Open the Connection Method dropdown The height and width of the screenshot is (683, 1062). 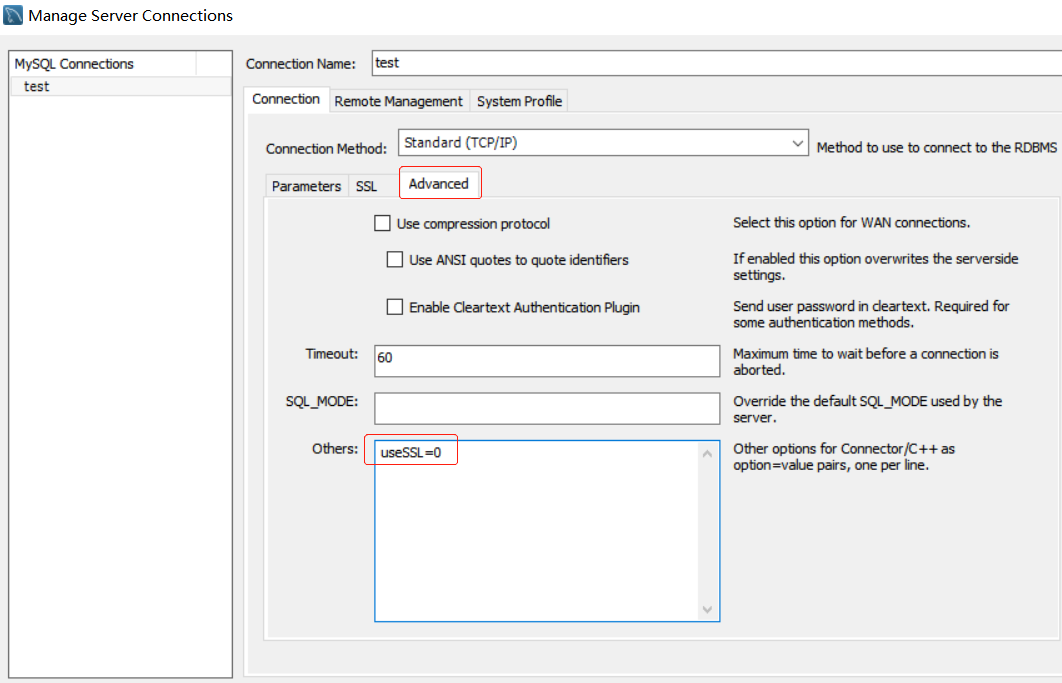pyautogui.click(x=603, y=142)
